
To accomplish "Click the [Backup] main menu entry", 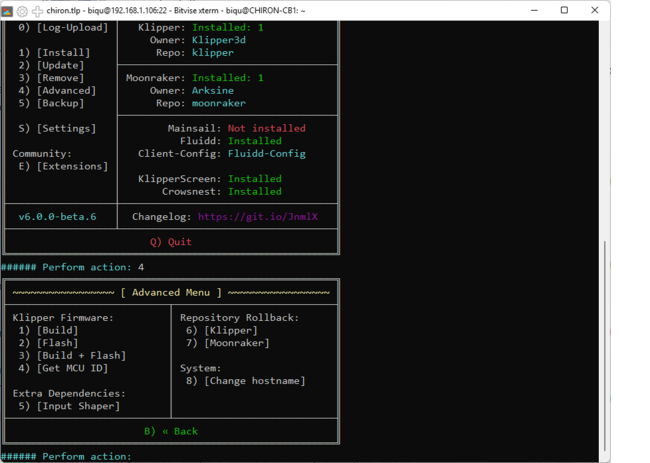I will click(60, 103).
